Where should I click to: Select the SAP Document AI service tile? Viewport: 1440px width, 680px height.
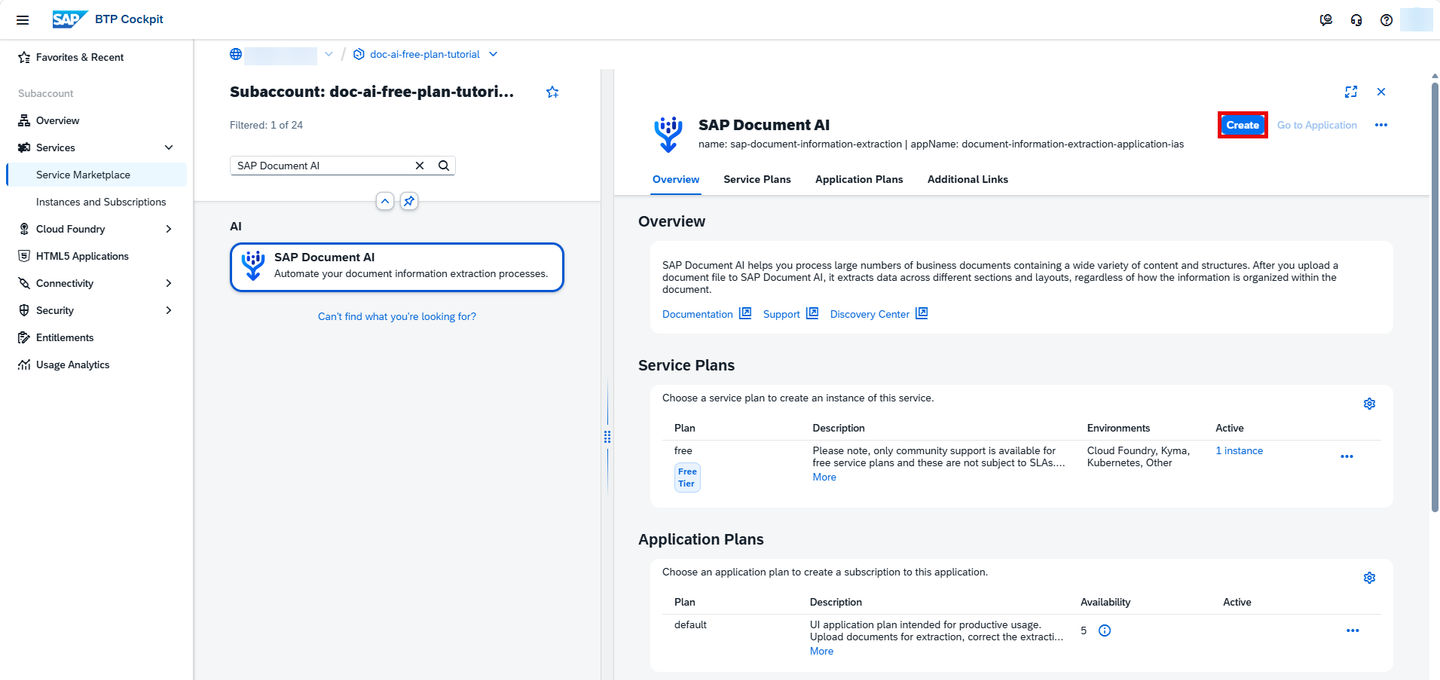point(397,267)
